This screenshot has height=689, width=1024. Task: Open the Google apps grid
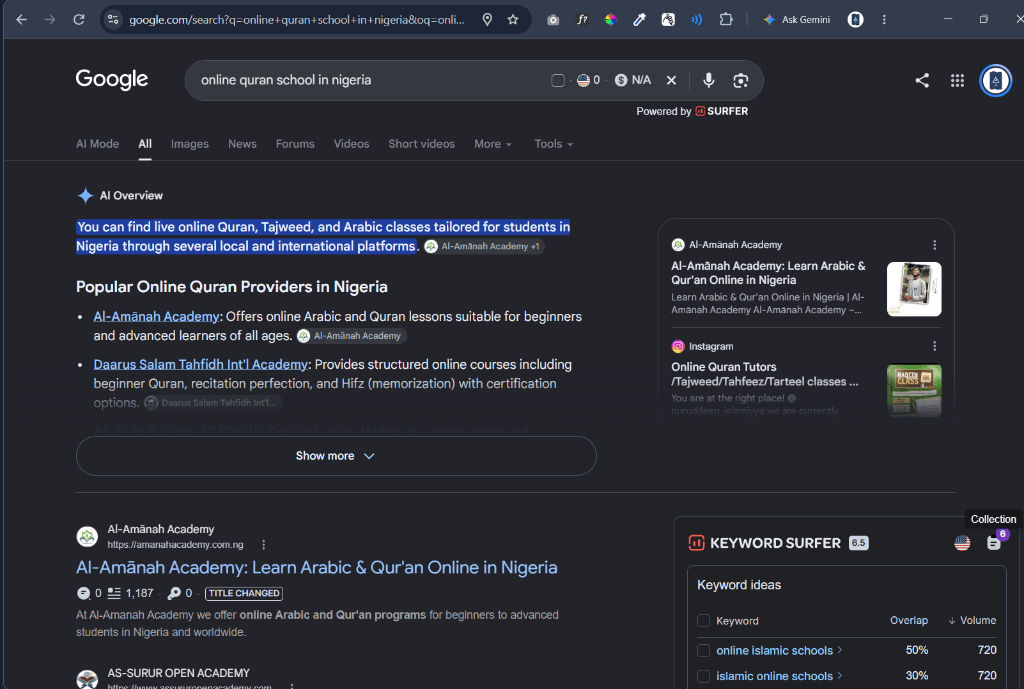click(x=957, y=80)
